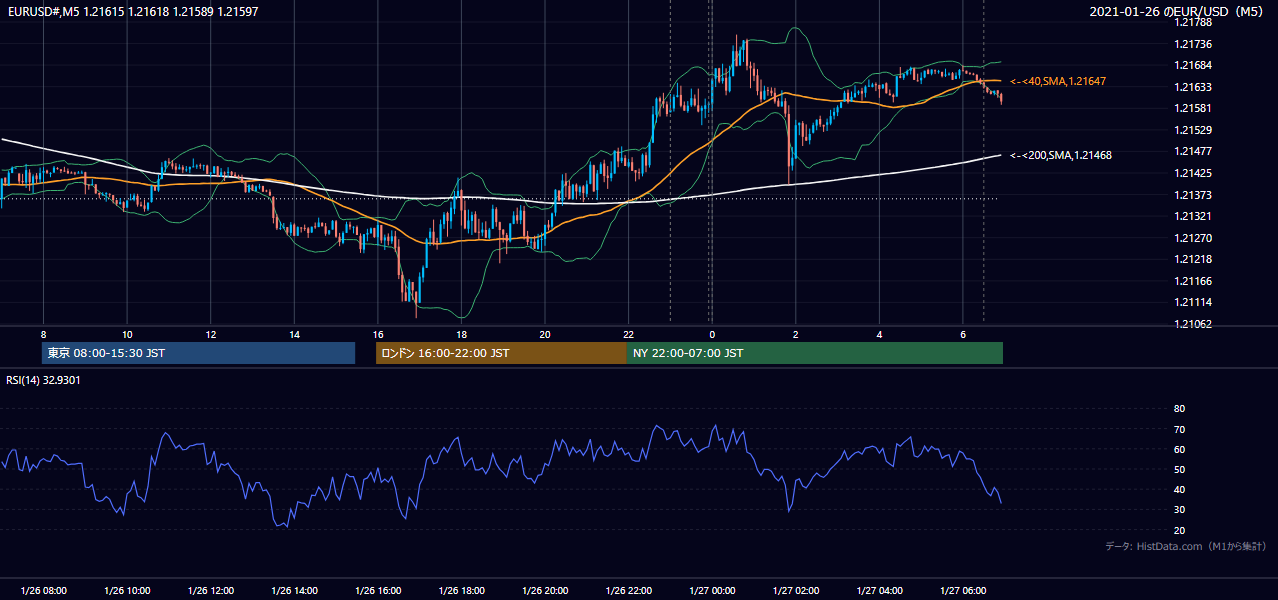Click the RSI(14) 32.9301 indicator label
The width and height of the screenshot is (1278, 600).
point(43,380)
